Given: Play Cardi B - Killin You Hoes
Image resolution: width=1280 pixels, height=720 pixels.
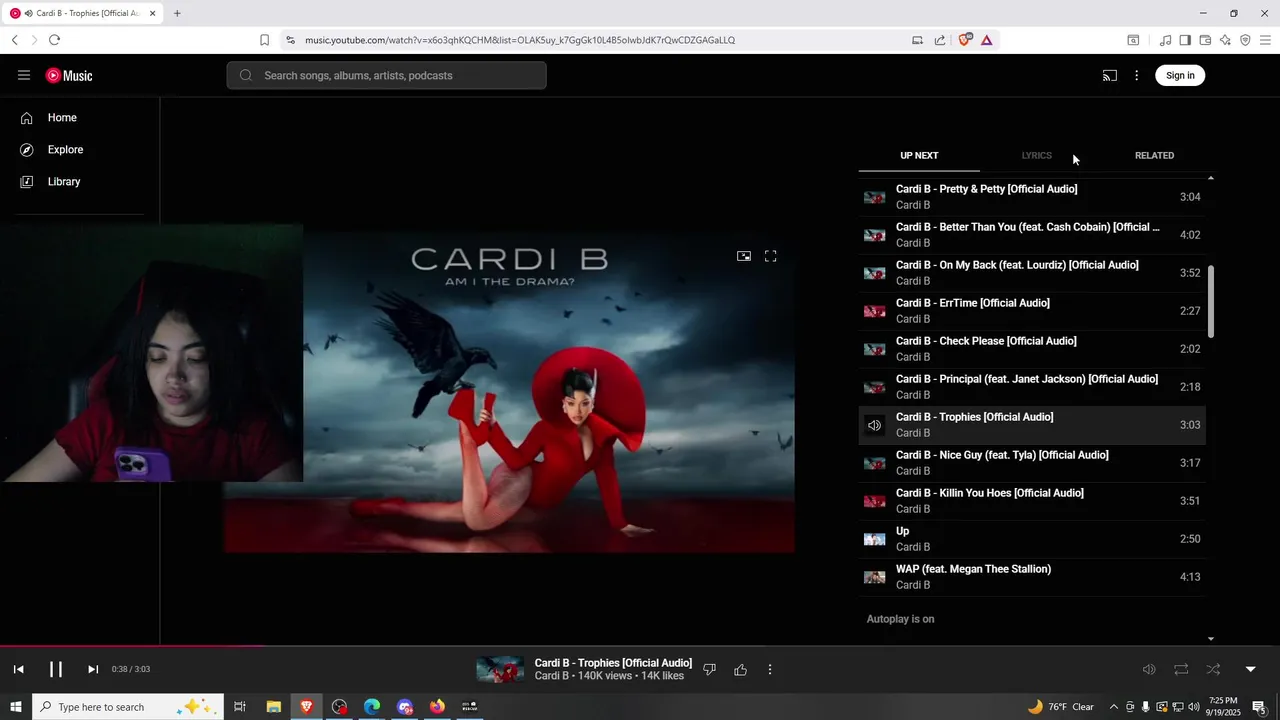Looking at the screenshot, I should pos(1032,501).
